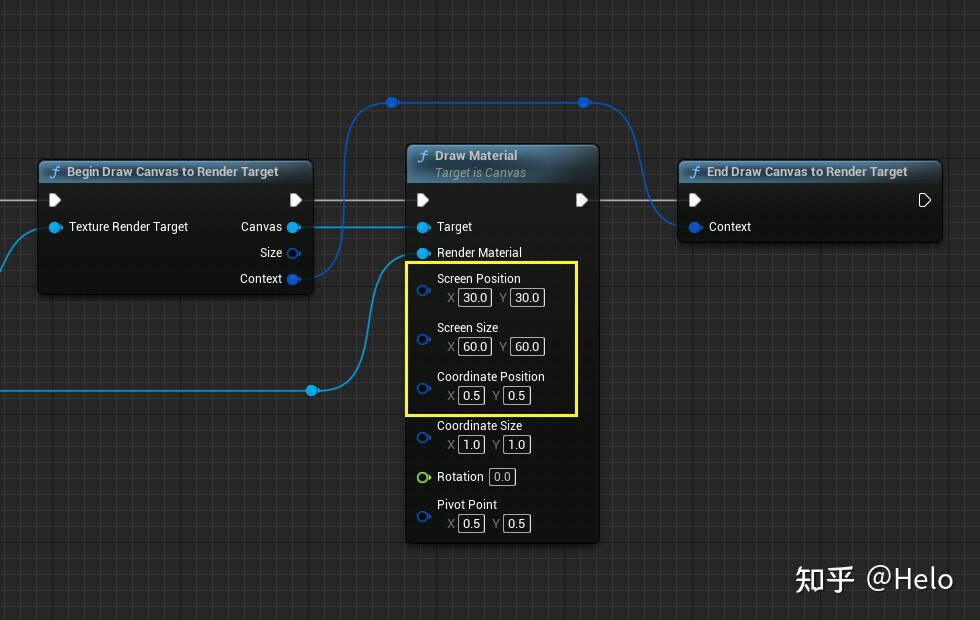Click the Coordinate Size input pin
The image size is (980, 620).
(423, 437)
